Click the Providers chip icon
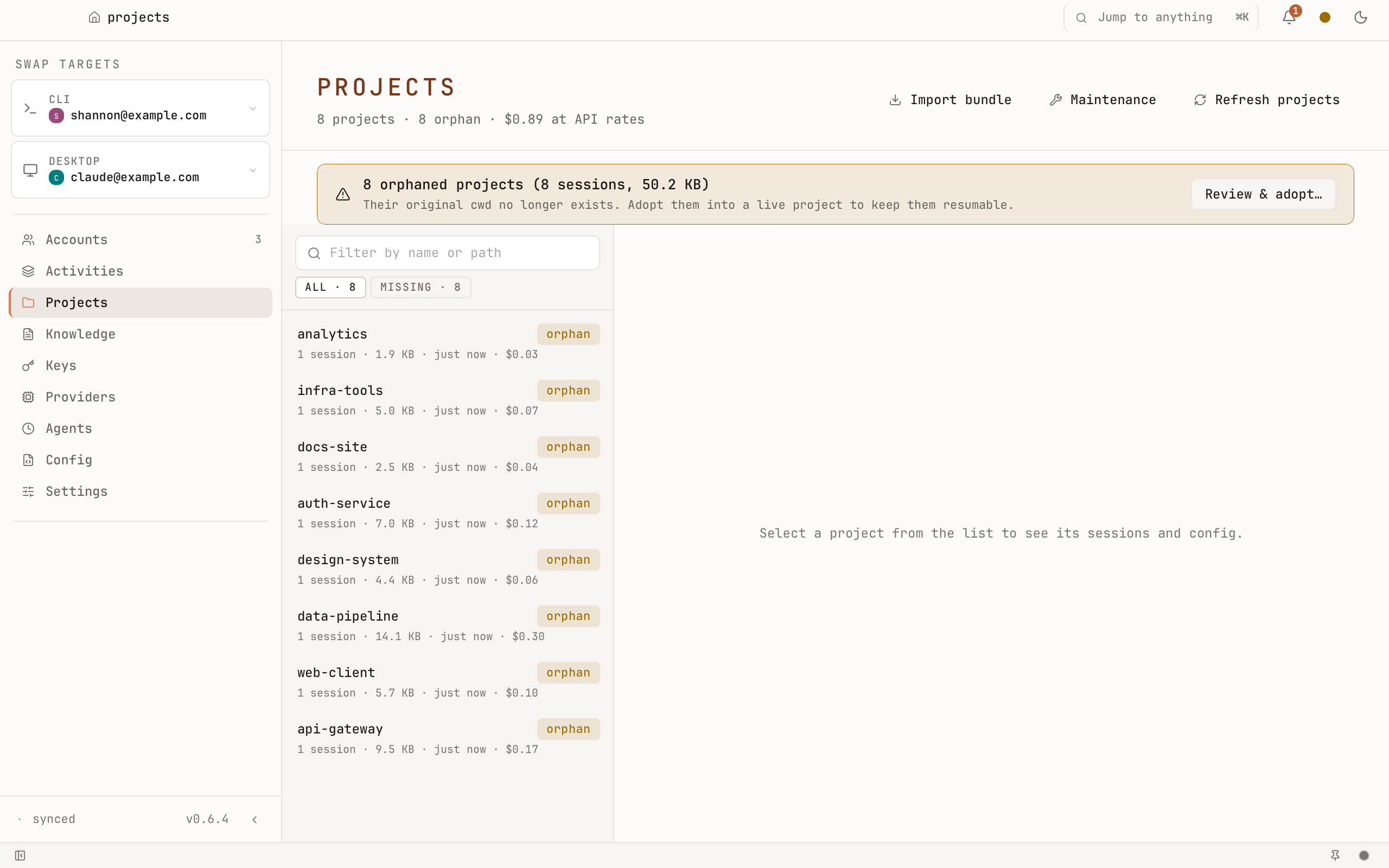The image size is (1389, 868). pyautogui.click(x=28, y=397)
